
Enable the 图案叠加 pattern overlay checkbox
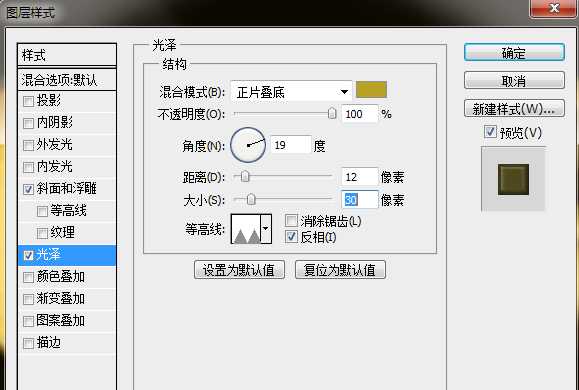[x=28, y=321]
